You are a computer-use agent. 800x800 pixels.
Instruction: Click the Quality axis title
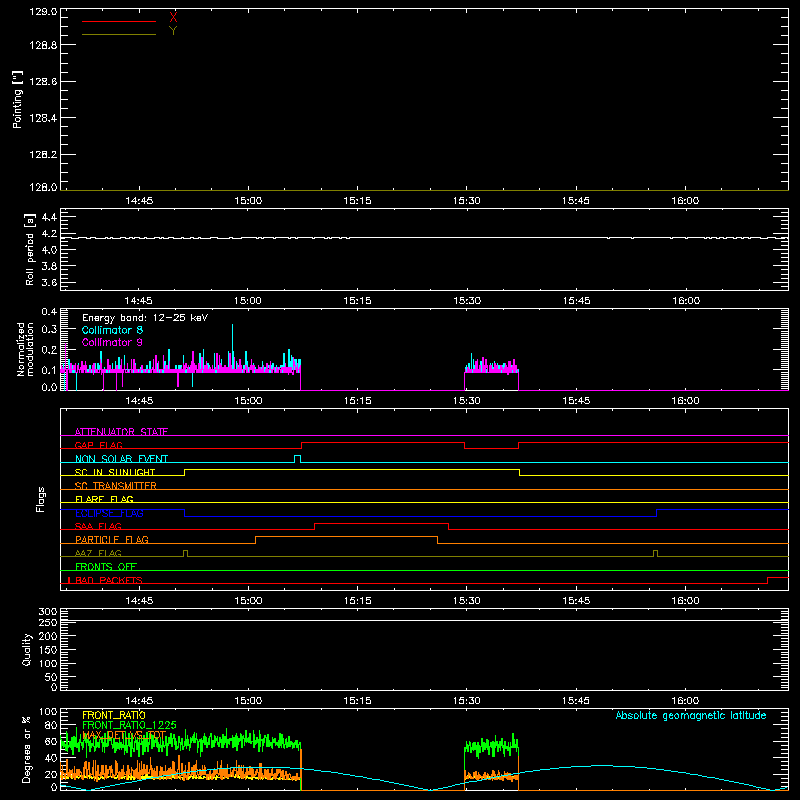point(27,649)
